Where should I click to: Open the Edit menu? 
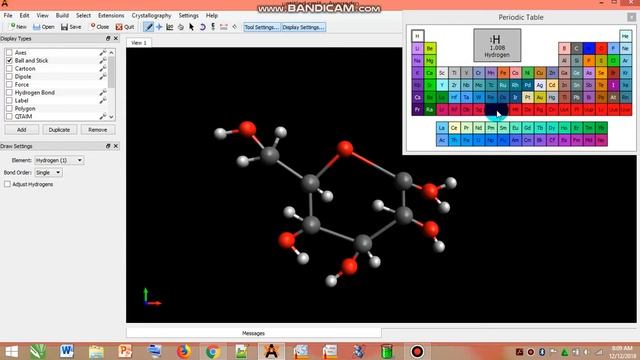[24, 16]
